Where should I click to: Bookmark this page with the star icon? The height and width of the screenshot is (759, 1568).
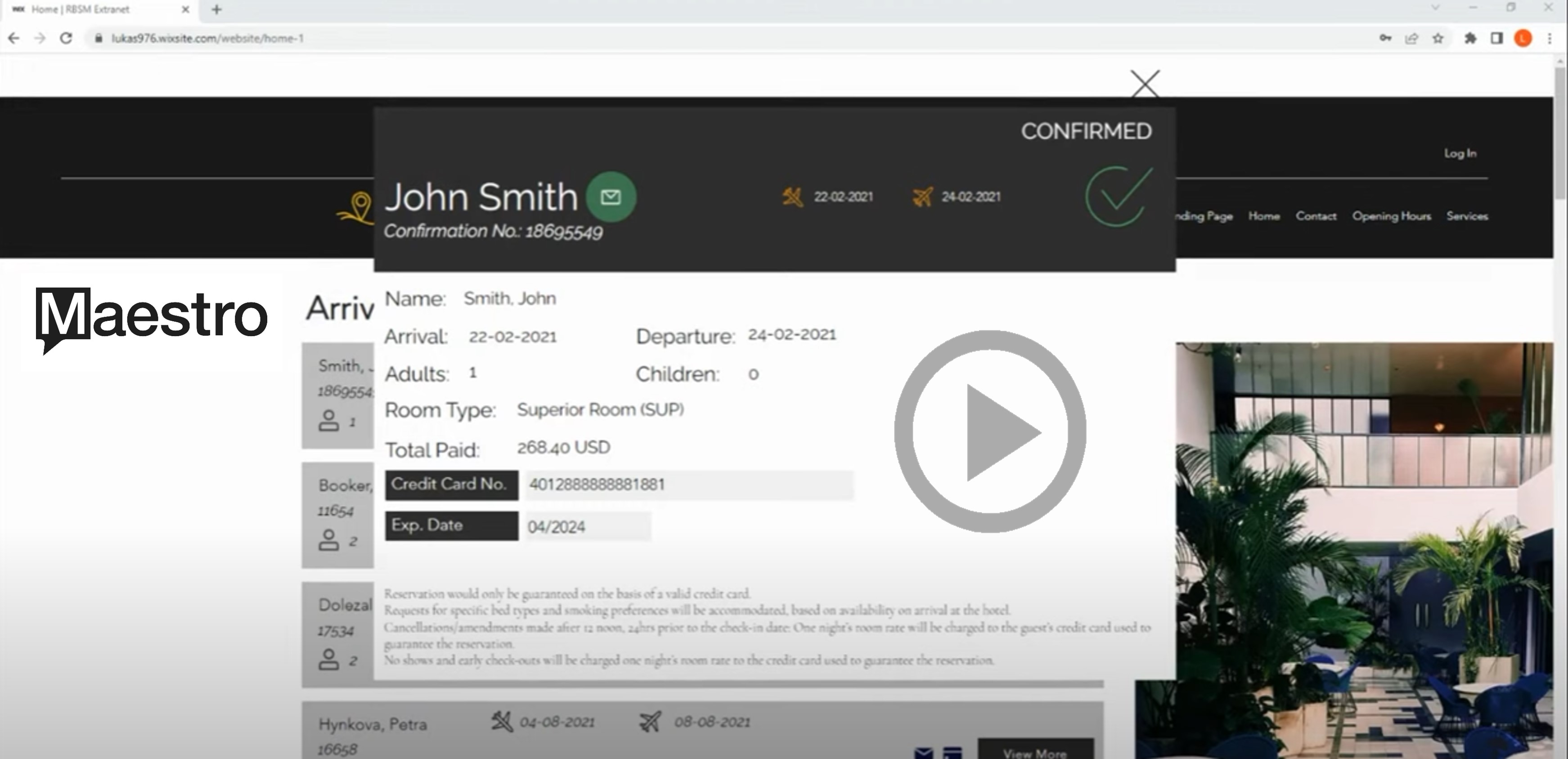point(1438,38)
